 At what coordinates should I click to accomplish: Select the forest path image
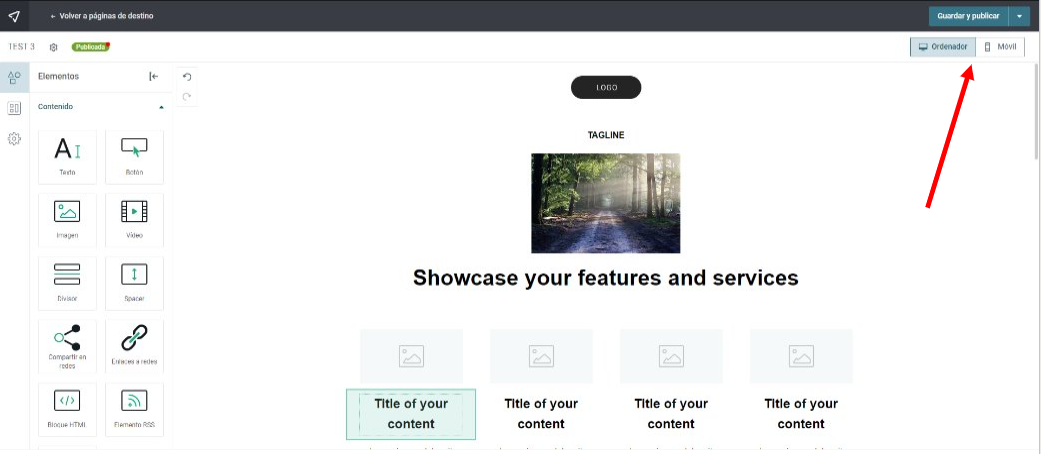click(605, 203)
